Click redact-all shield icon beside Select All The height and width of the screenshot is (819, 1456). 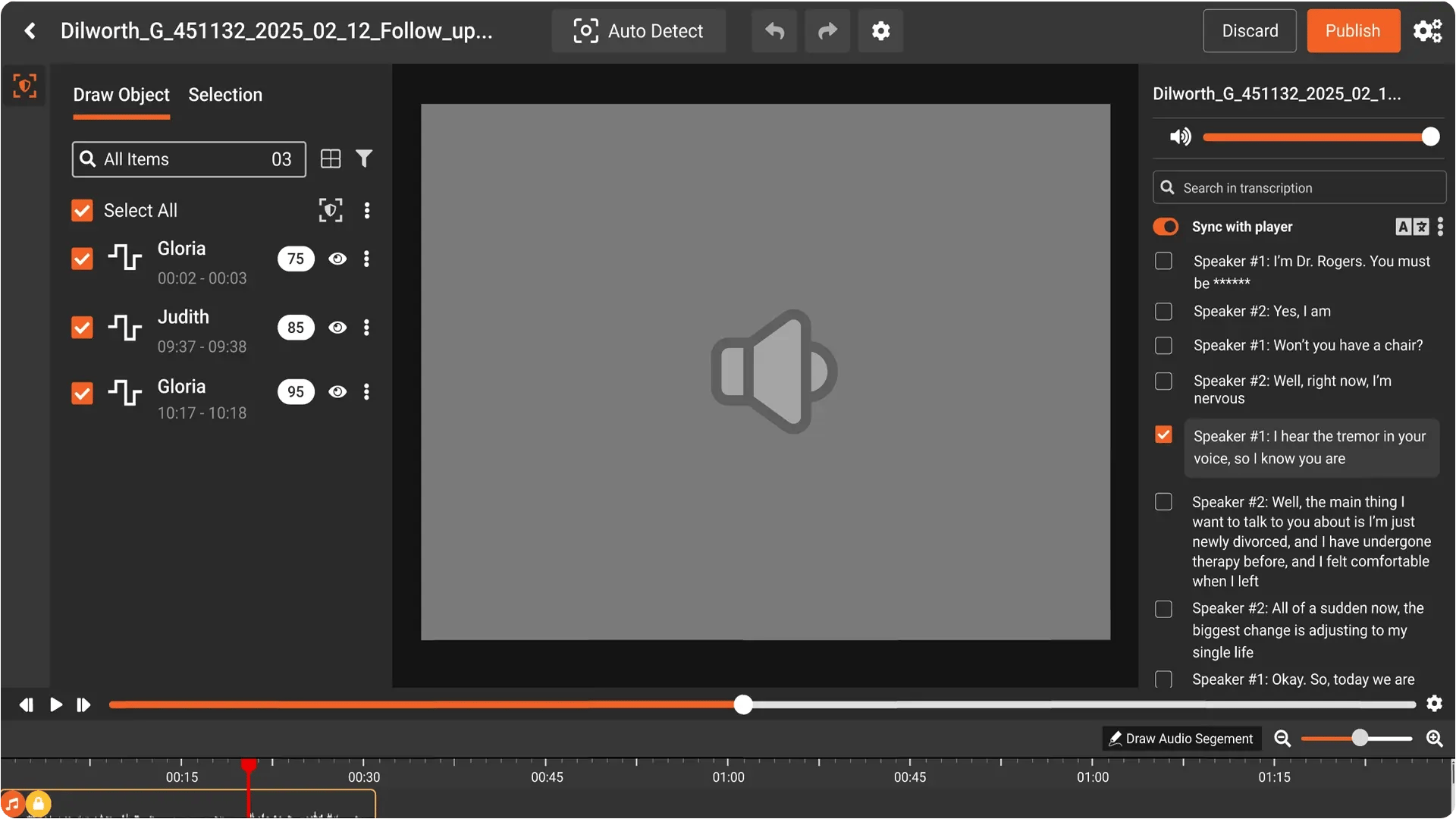331,210
